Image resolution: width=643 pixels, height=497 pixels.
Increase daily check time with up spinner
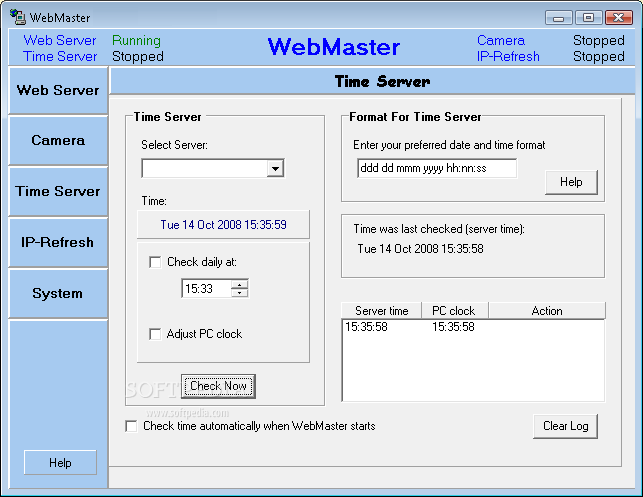pos(239,284)
